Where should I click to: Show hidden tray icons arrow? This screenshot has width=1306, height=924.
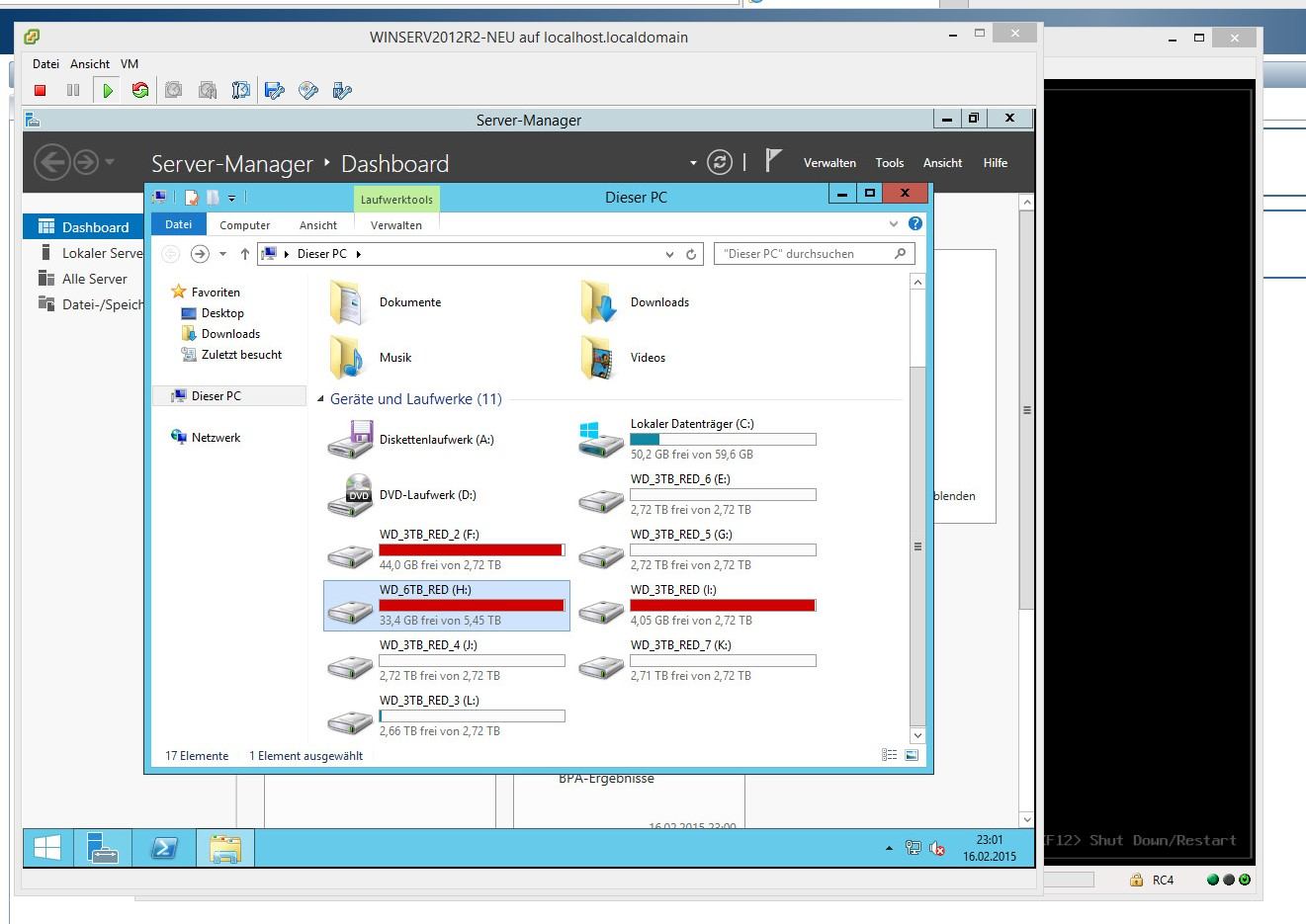(889, 849)
